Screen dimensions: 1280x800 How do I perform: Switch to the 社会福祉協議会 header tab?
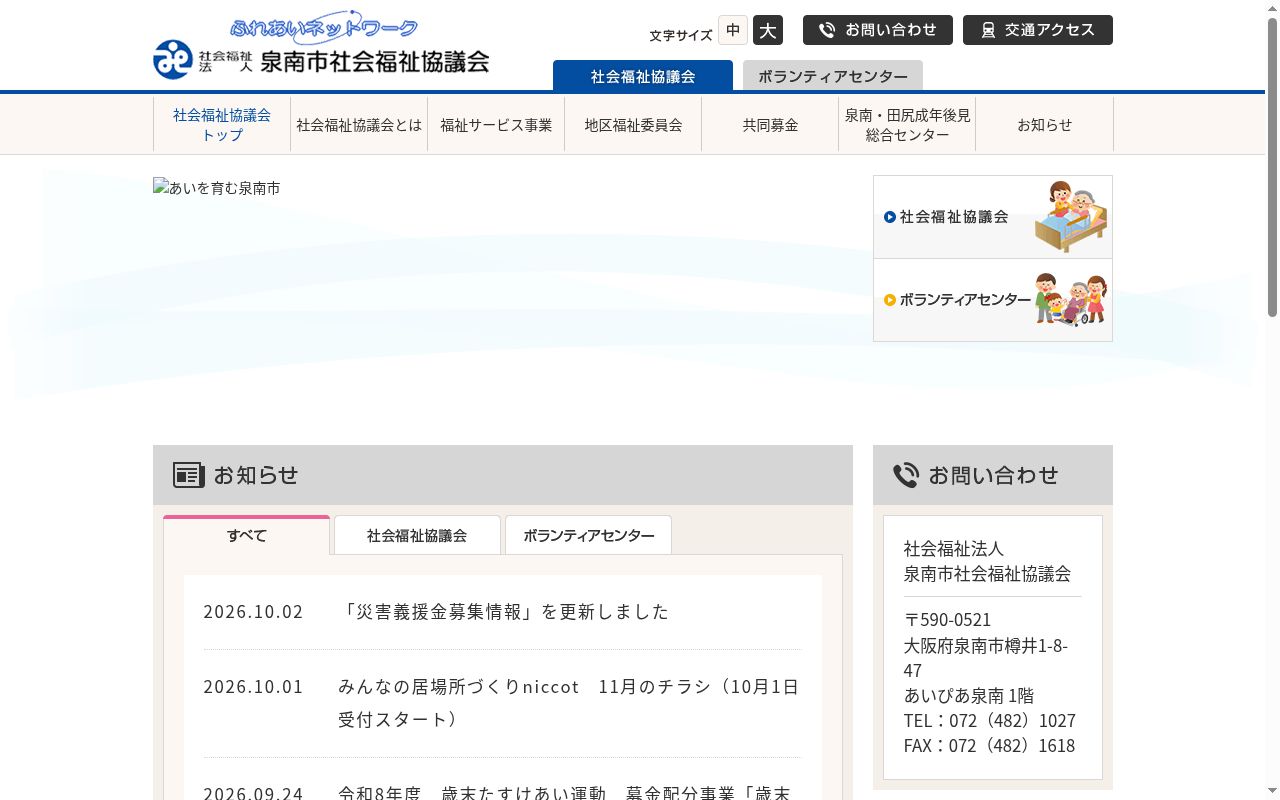tap(643, 76)
